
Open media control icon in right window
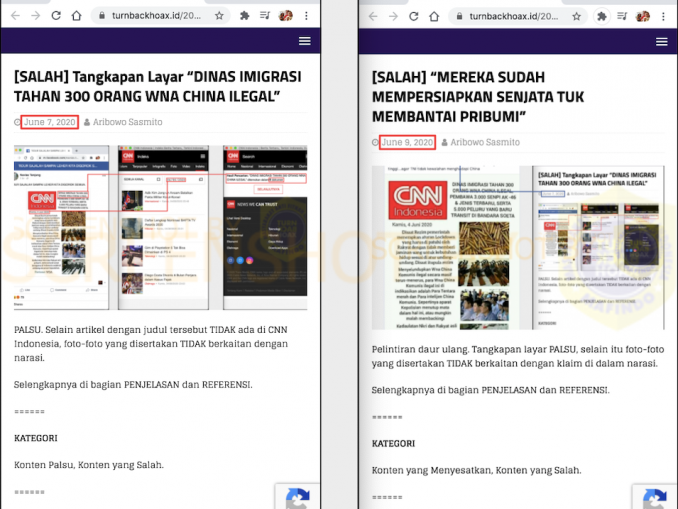tap(622, 16)
